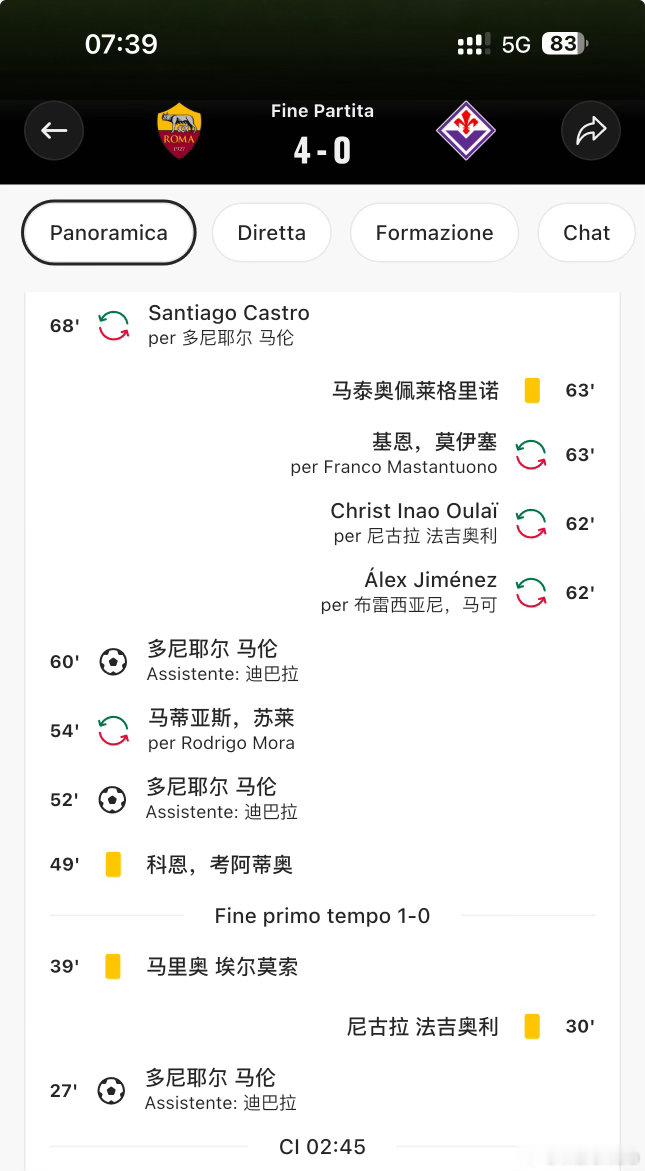Tap the 60' goal ball icon
The image size is (645, 1171).
pyautogui.click(x=113, y=662)
